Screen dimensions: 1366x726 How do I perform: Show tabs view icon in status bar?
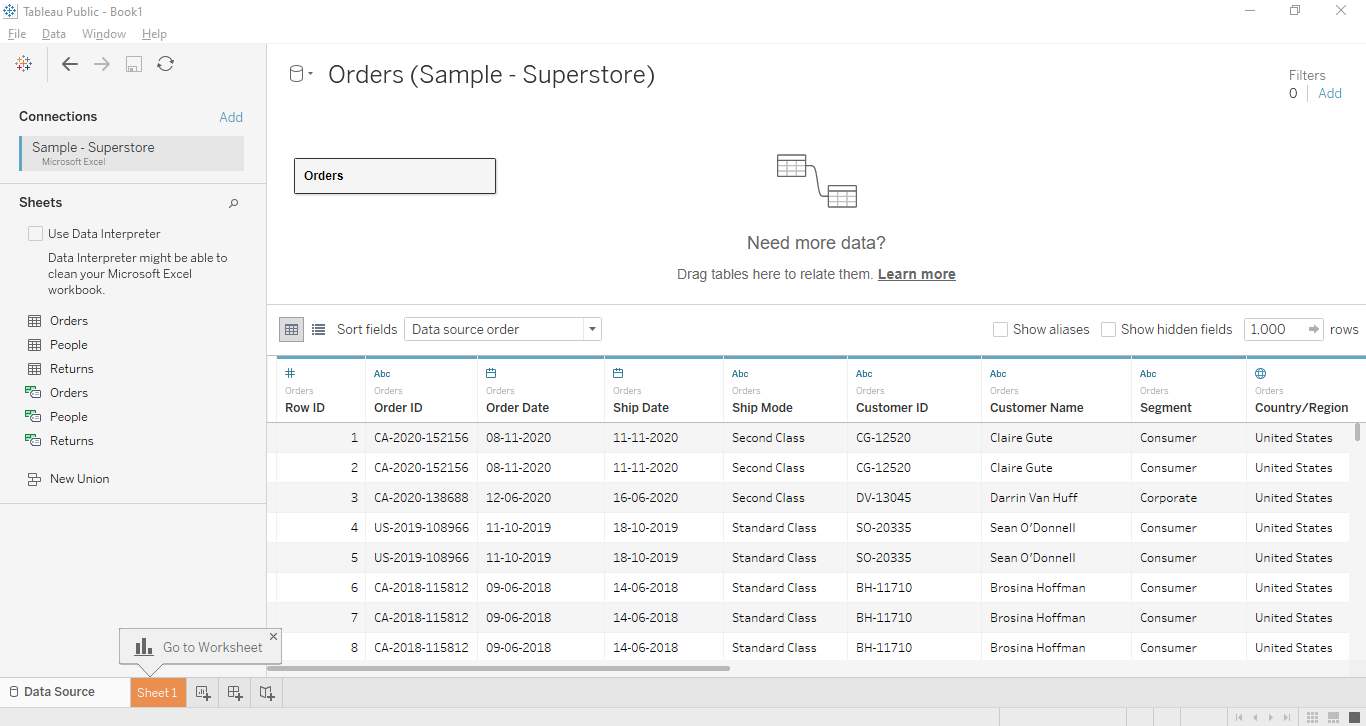click(1353, 717)
